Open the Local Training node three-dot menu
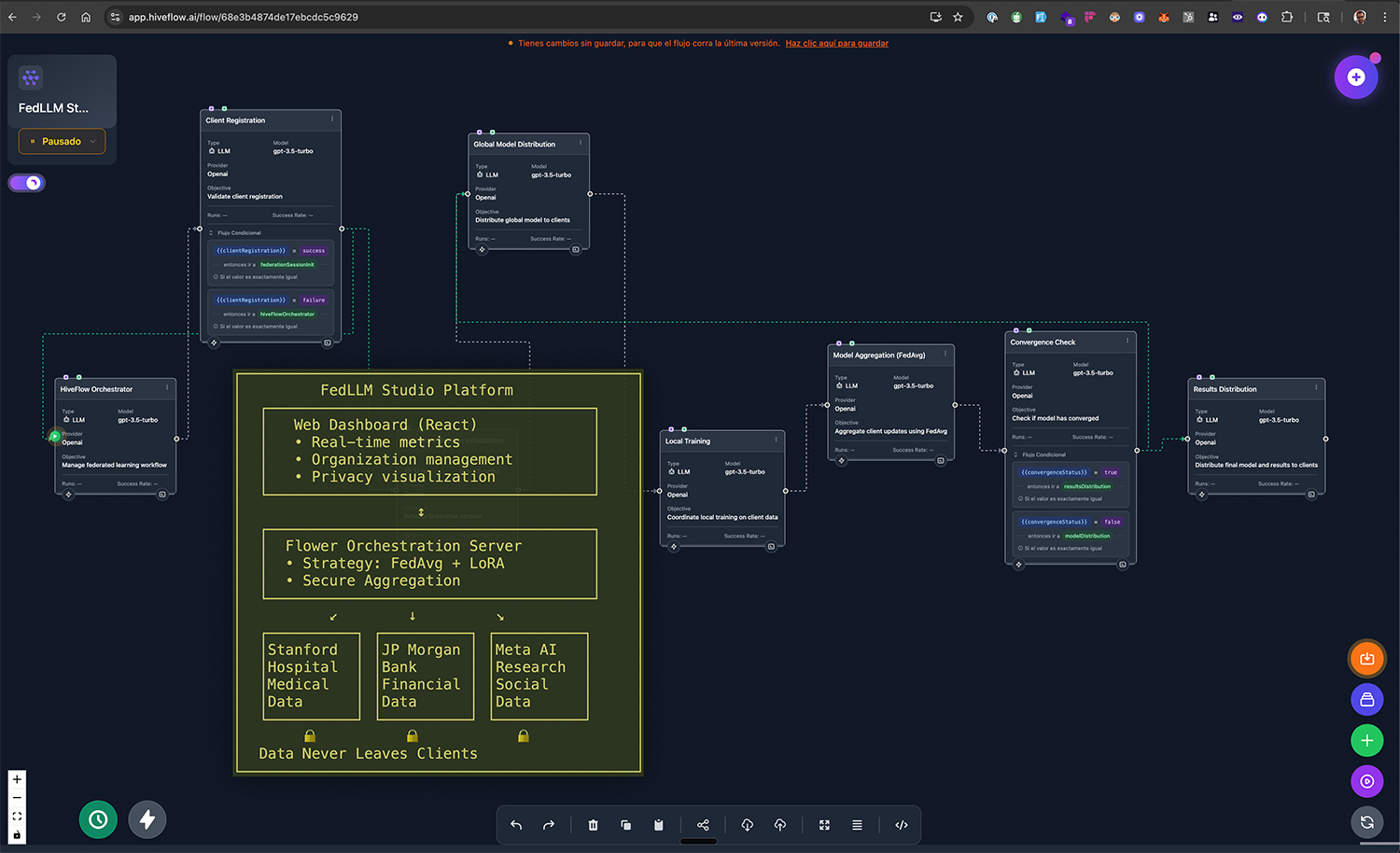The width and height of the screenshot is (1400, 853). (x=776, y=440)
